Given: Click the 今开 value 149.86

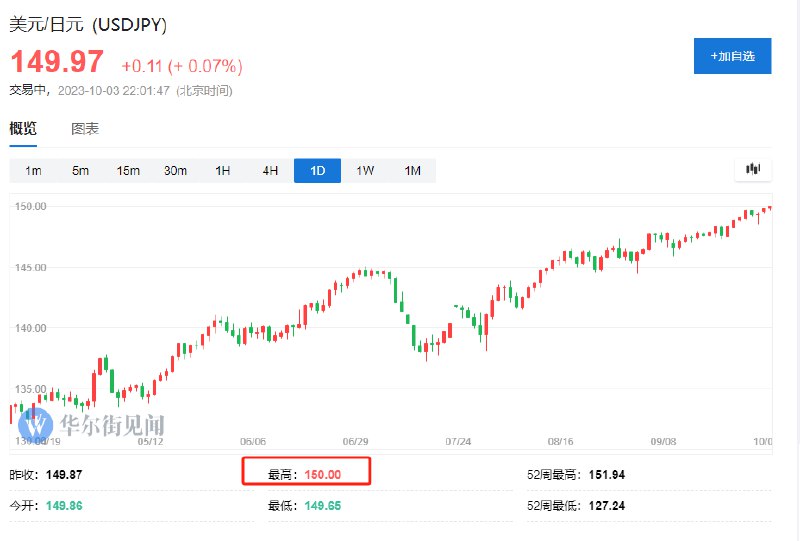Looking at the screenshot, I should [64, 506].
